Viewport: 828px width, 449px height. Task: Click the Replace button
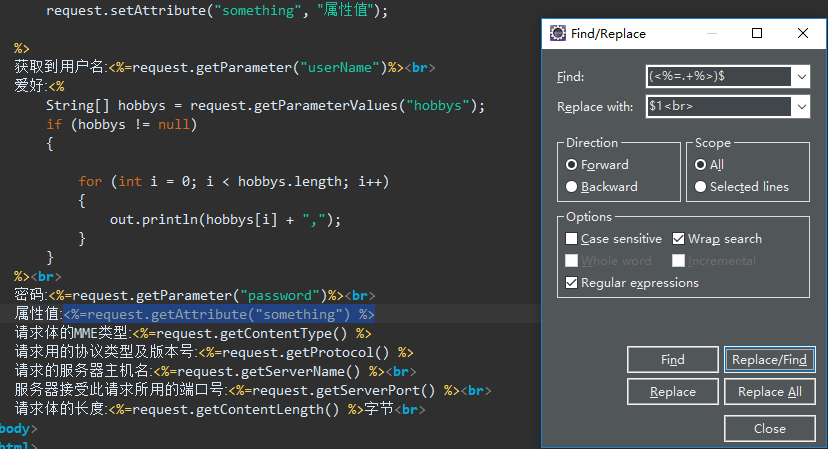click(673, 391)
